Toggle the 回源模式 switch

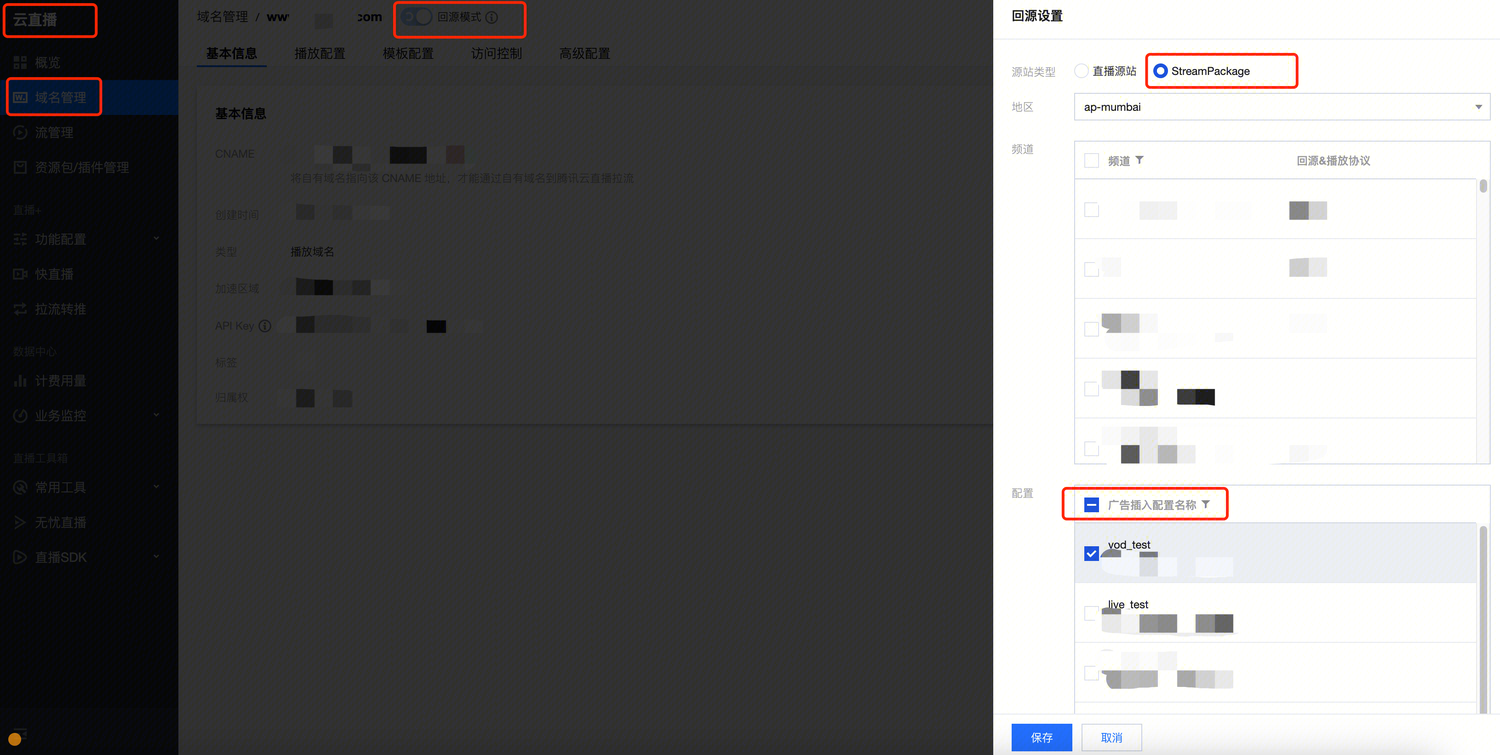tap(417, 17)
